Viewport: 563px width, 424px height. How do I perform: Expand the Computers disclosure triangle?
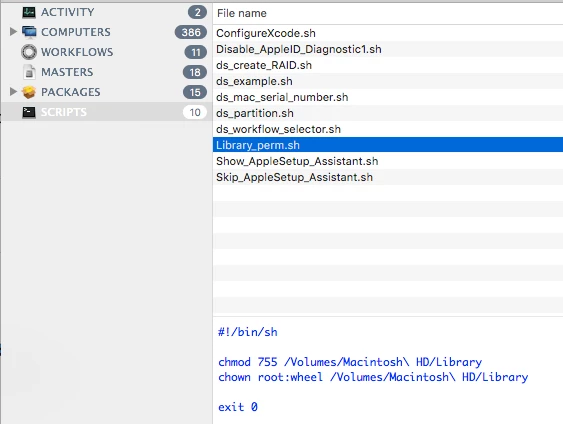coord(13,32)
